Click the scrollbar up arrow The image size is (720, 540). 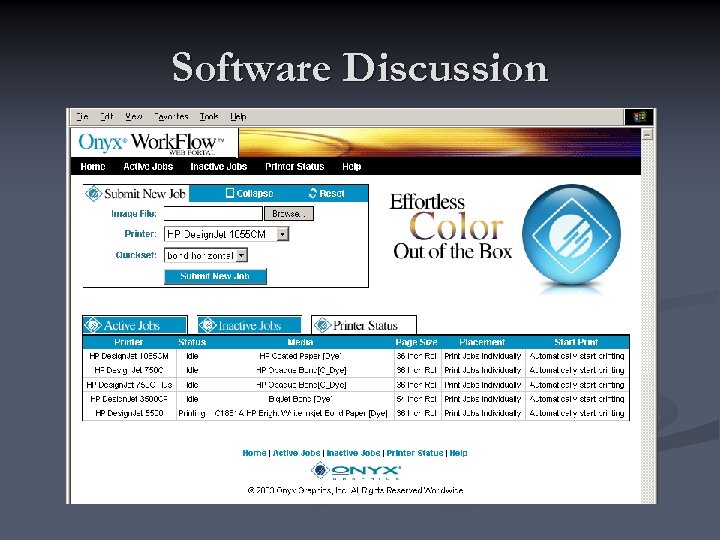point(647,134)
